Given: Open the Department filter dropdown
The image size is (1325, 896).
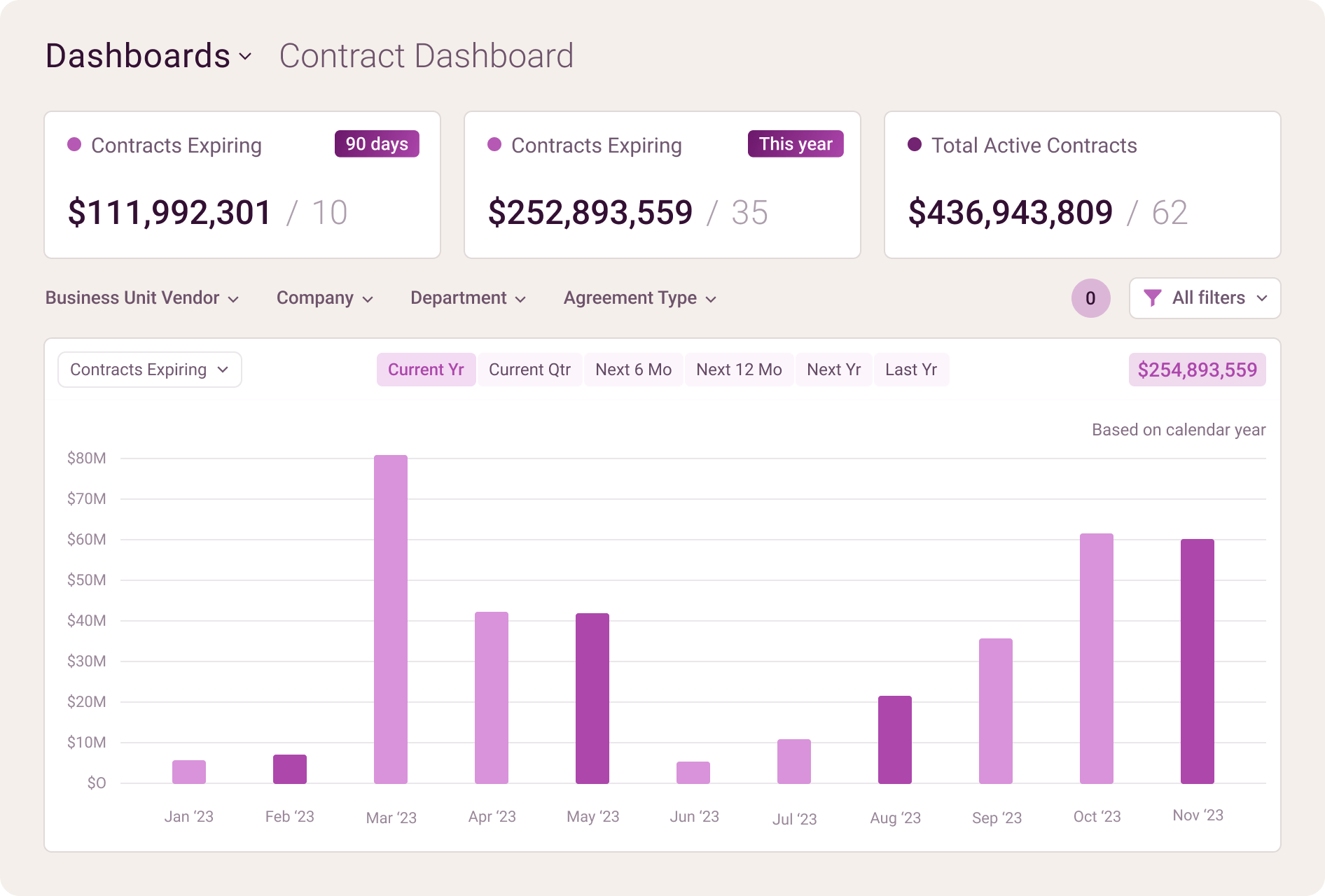Looking at the screenshot, I should click(469, 298).
